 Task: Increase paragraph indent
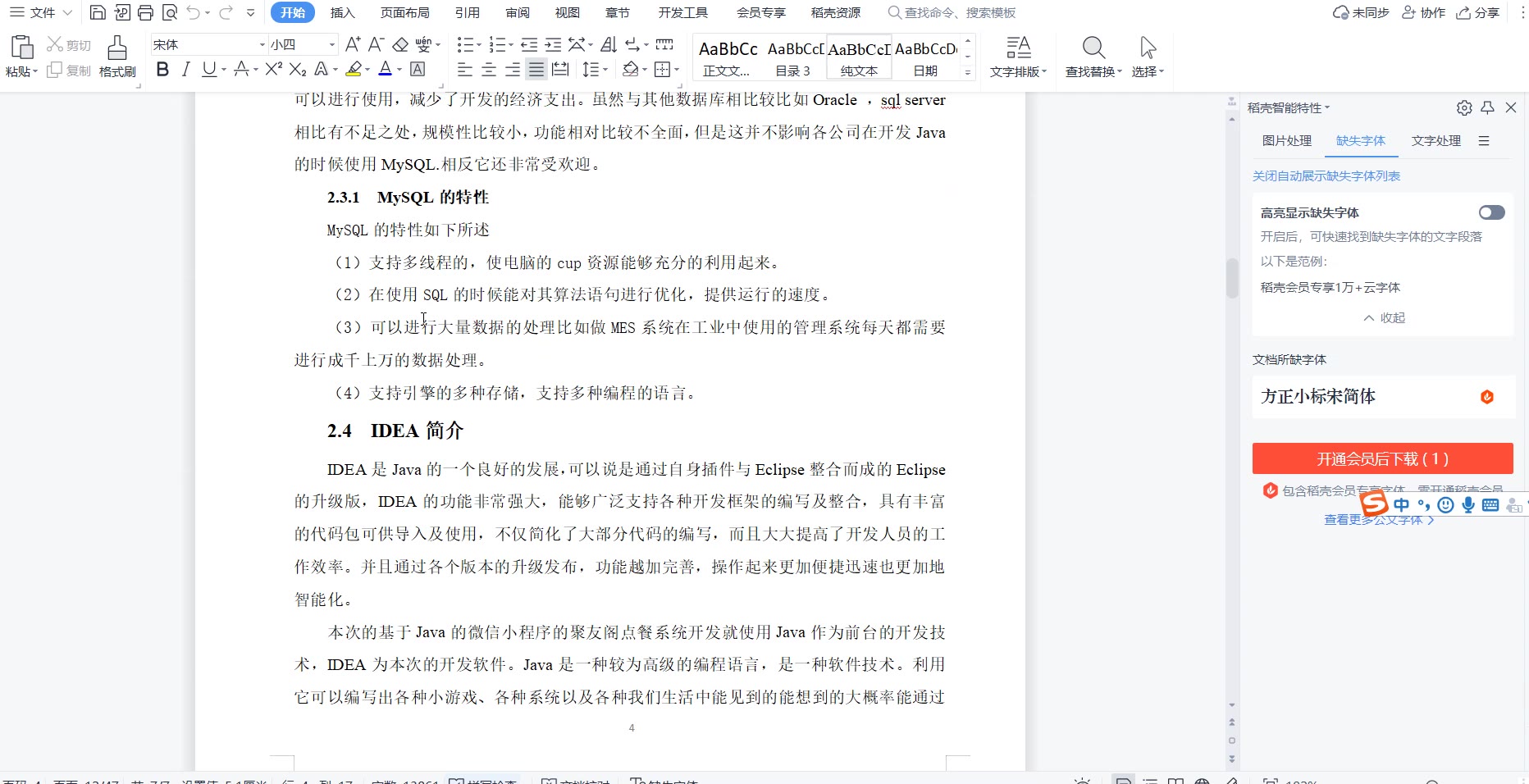pos(554,44)
